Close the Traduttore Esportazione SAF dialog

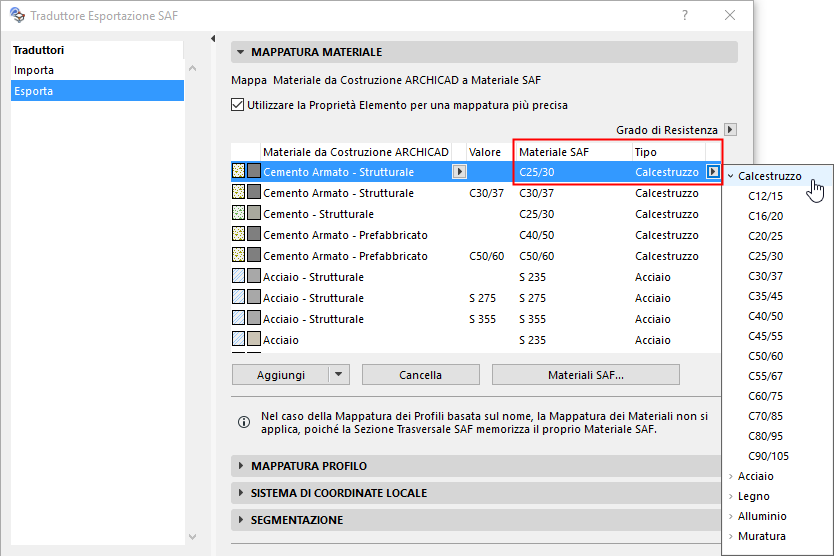point(730,15)
